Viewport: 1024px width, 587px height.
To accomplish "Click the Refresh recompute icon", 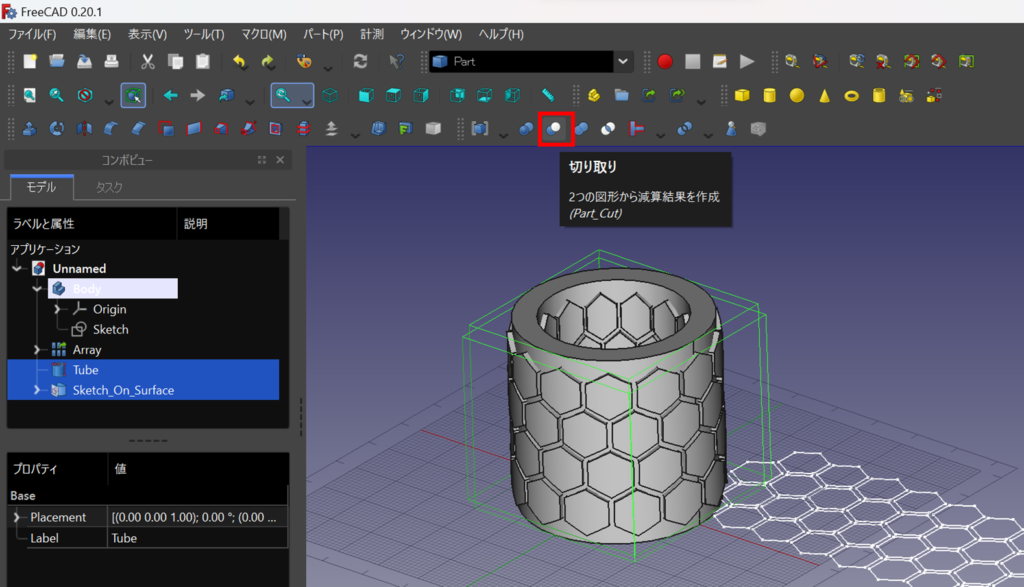I will click(360, 61).
